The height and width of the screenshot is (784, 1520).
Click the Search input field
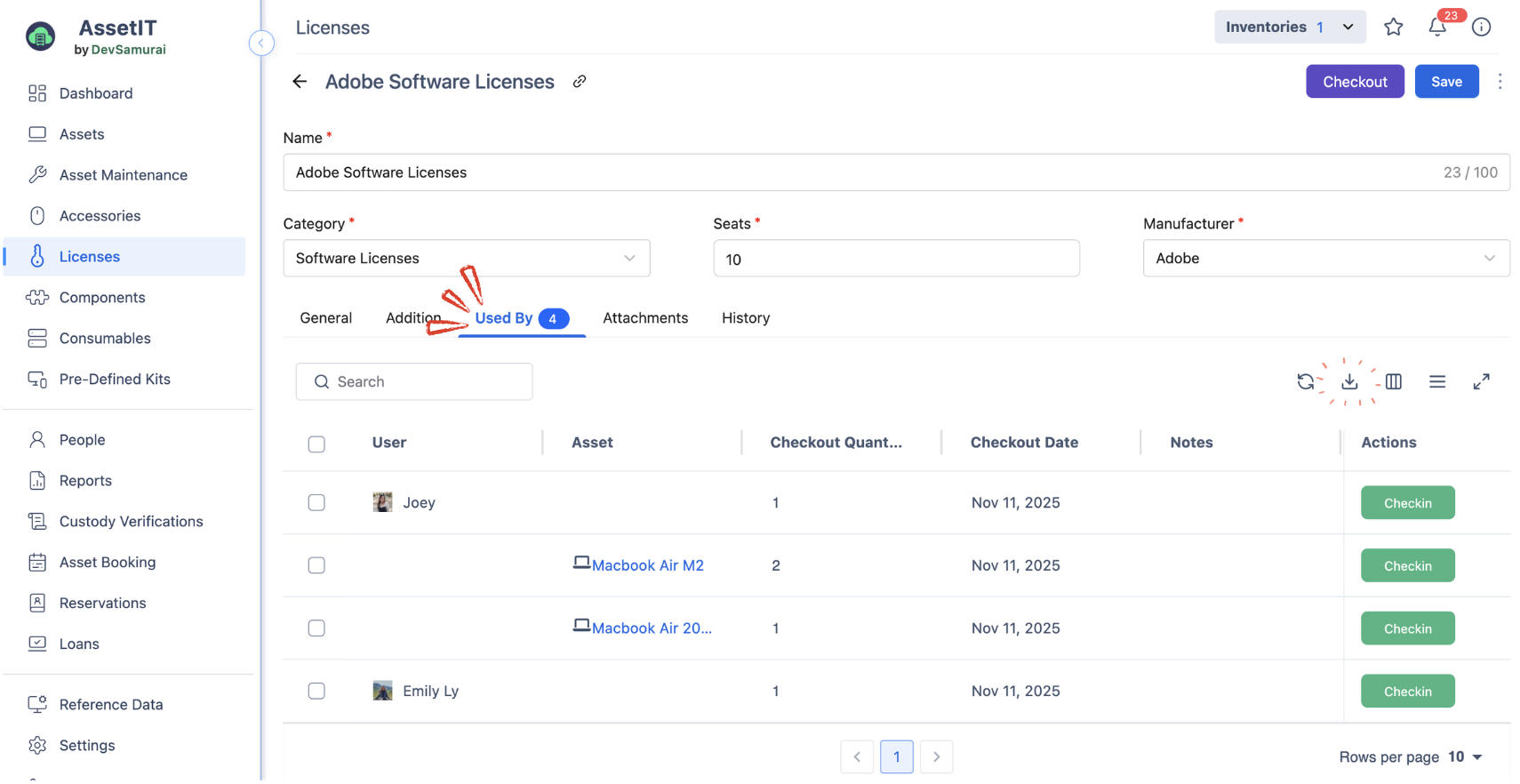[414, 382]
